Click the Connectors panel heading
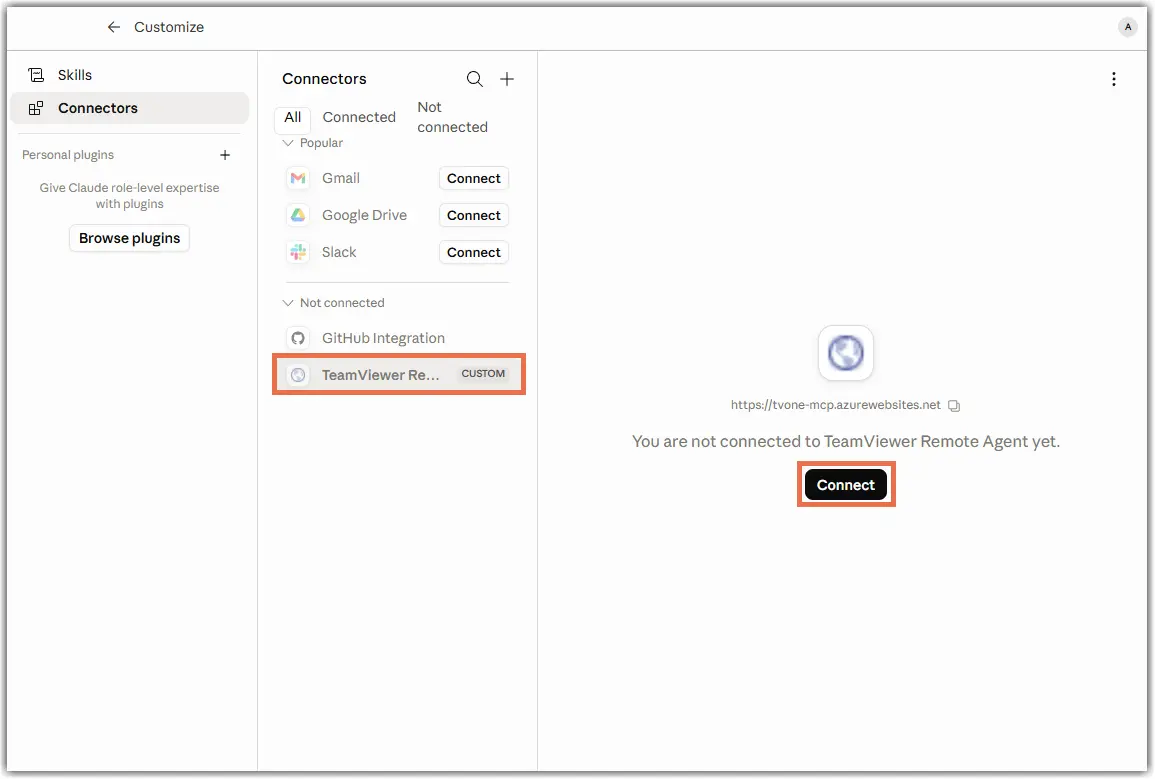 pos(324,79)
